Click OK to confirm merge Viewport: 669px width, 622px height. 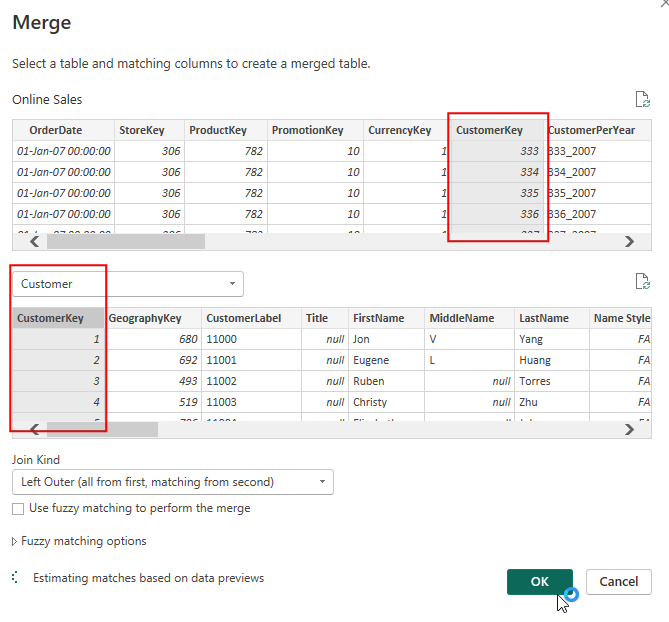coord(539,582)
